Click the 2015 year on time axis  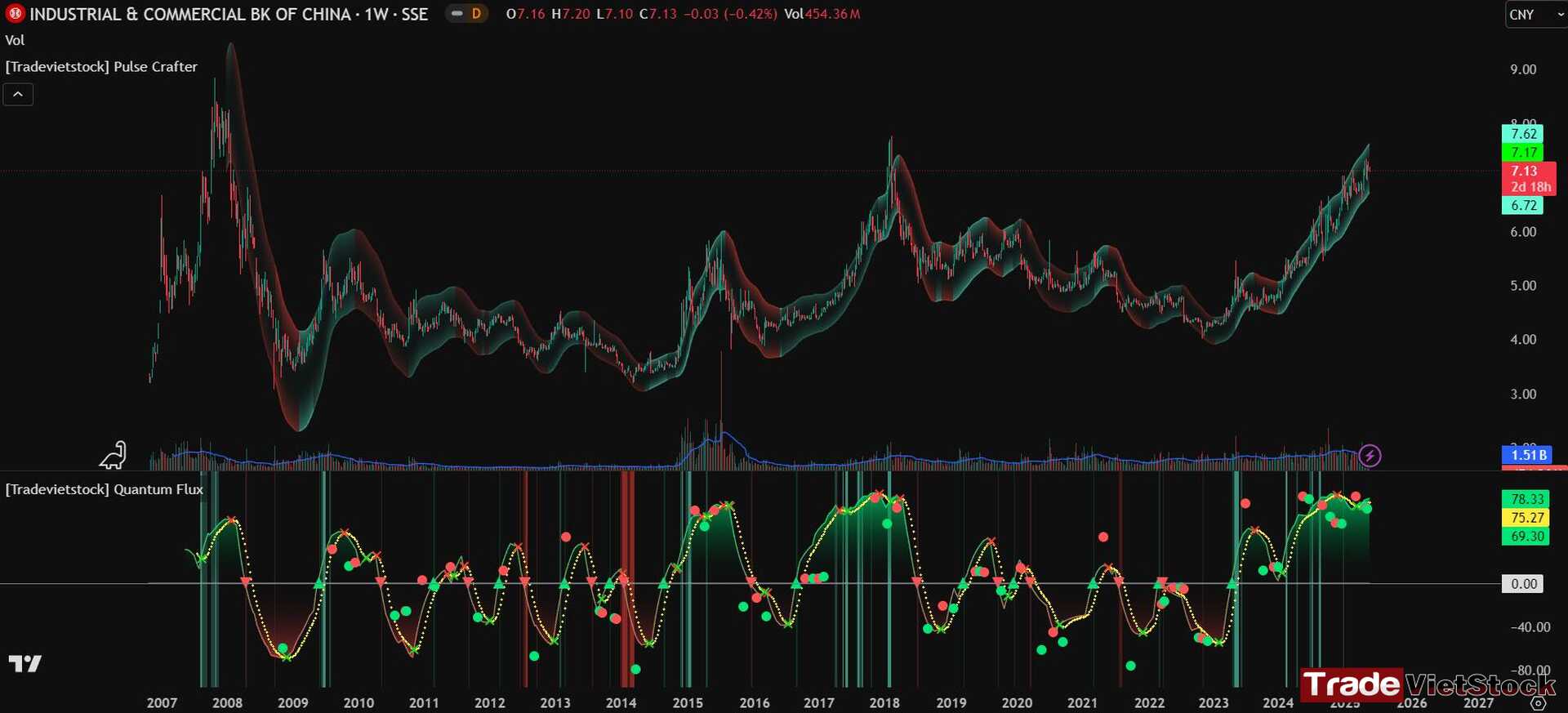tap(688, 703)
